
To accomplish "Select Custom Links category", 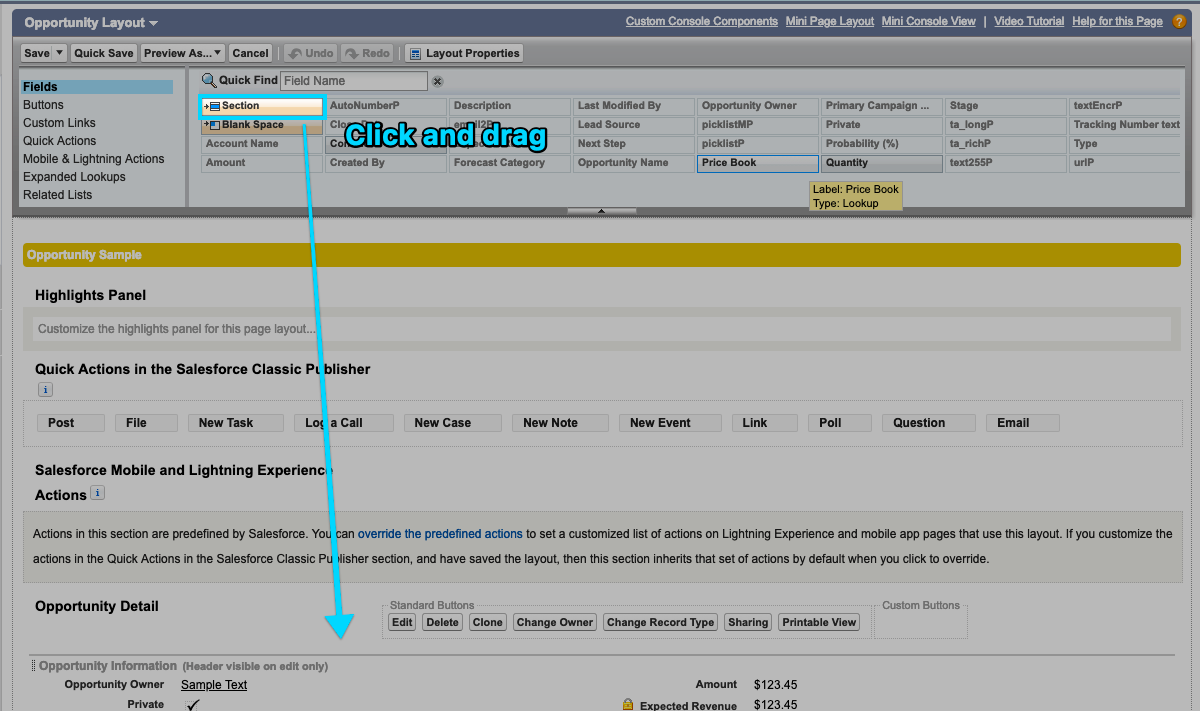I will [59, 123].
